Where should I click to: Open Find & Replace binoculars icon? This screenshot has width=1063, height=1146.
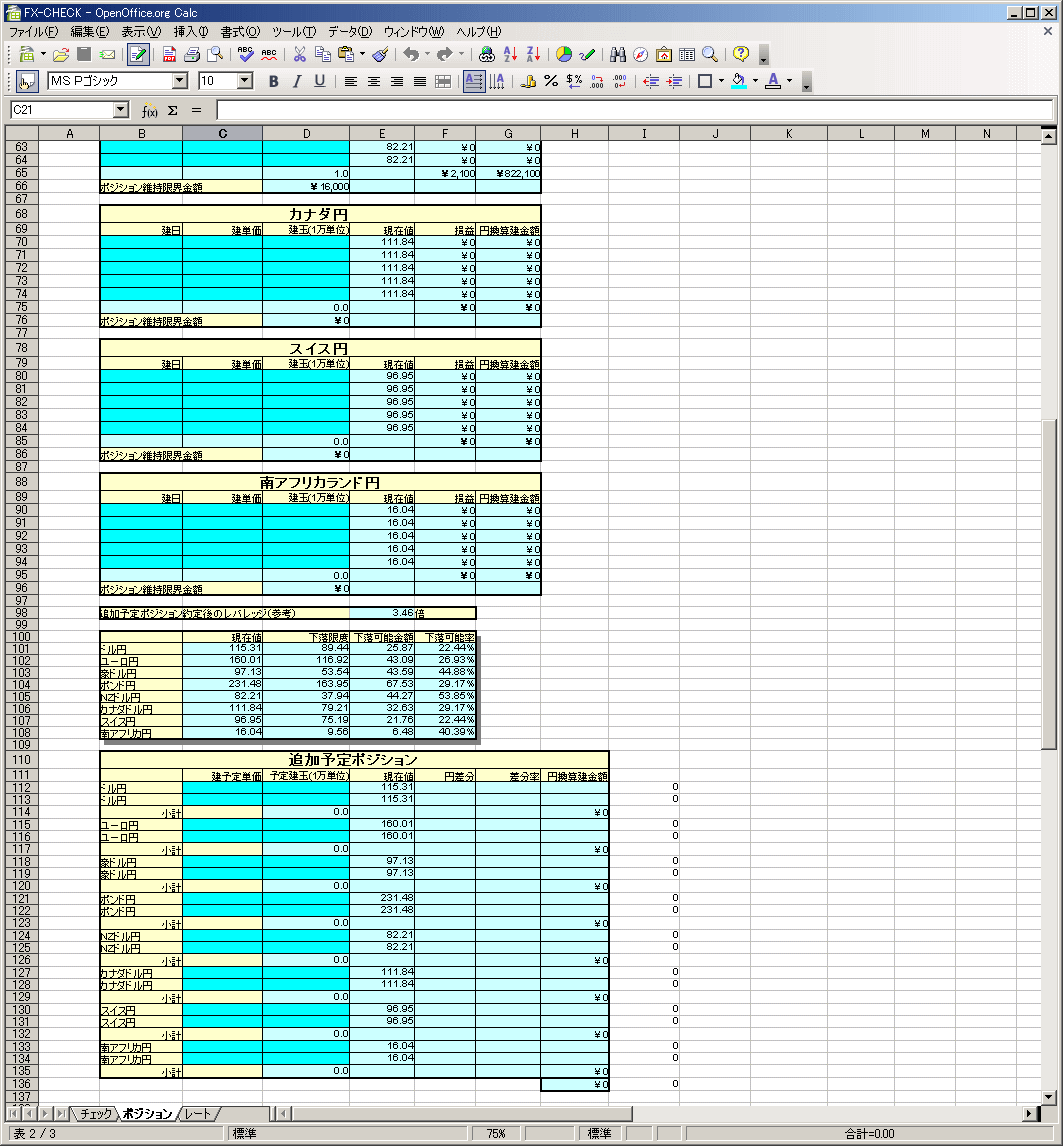[x=618, y=54]
